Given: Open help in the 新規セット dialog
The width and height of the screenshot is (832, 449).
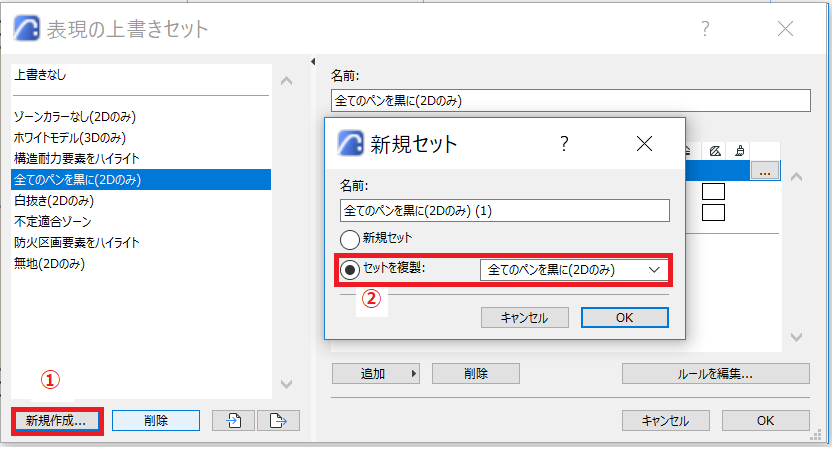Looking at the screenshot, I should click(564, 143).
